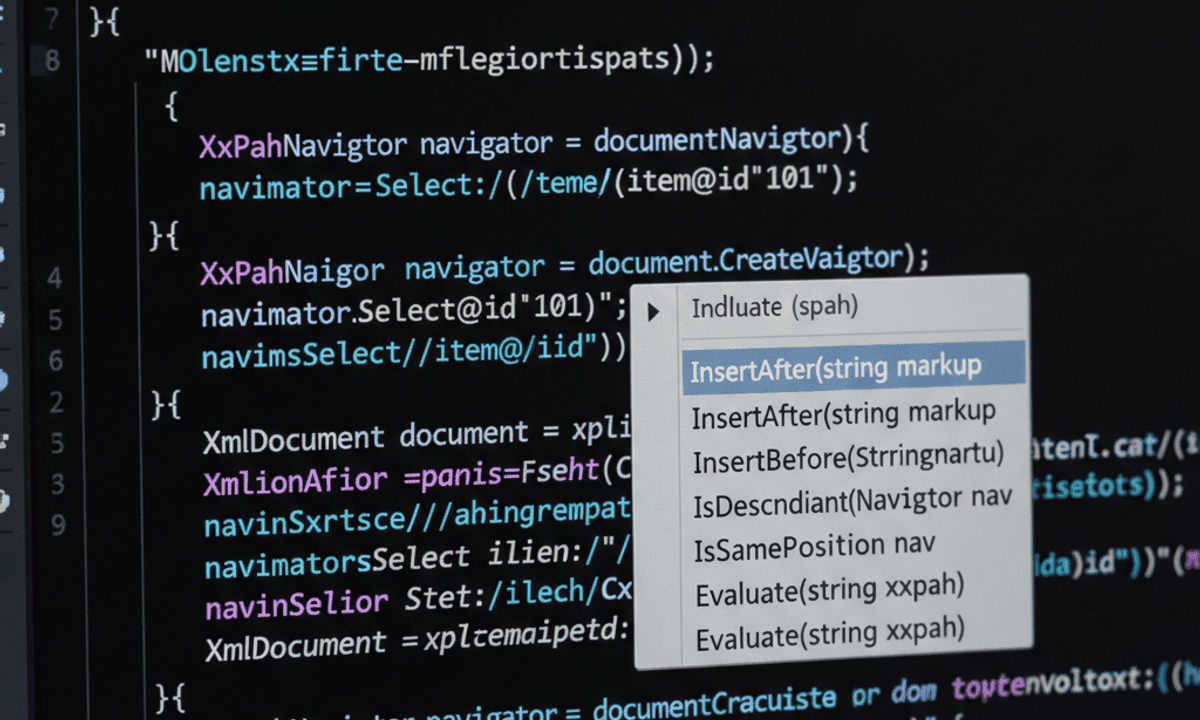Click the tiny gutter icon above line number 4

point(45,240)
